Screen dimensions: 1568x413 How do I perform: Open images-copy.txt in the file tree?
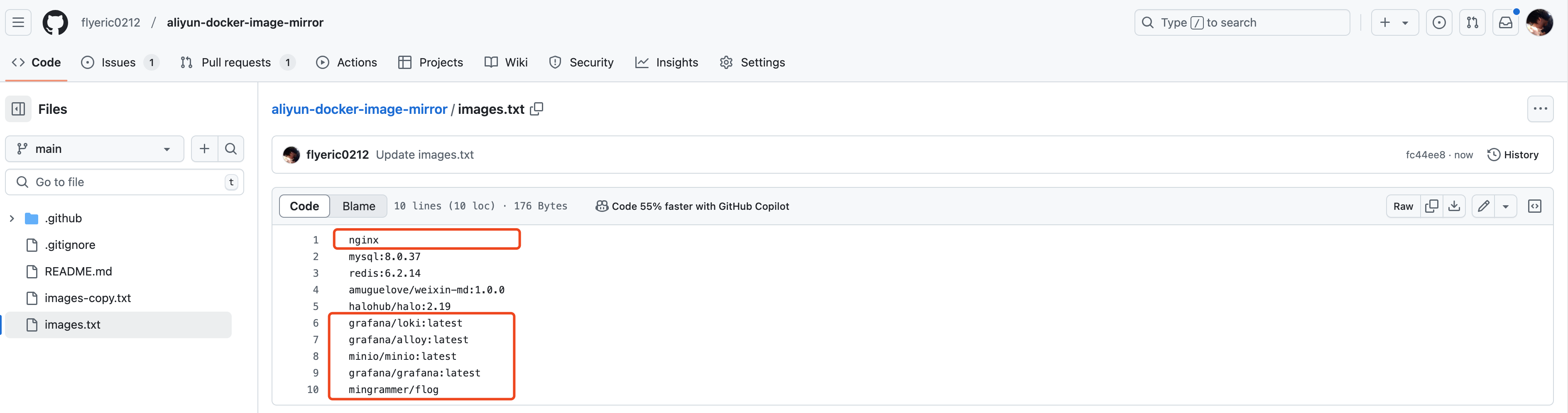88,298
